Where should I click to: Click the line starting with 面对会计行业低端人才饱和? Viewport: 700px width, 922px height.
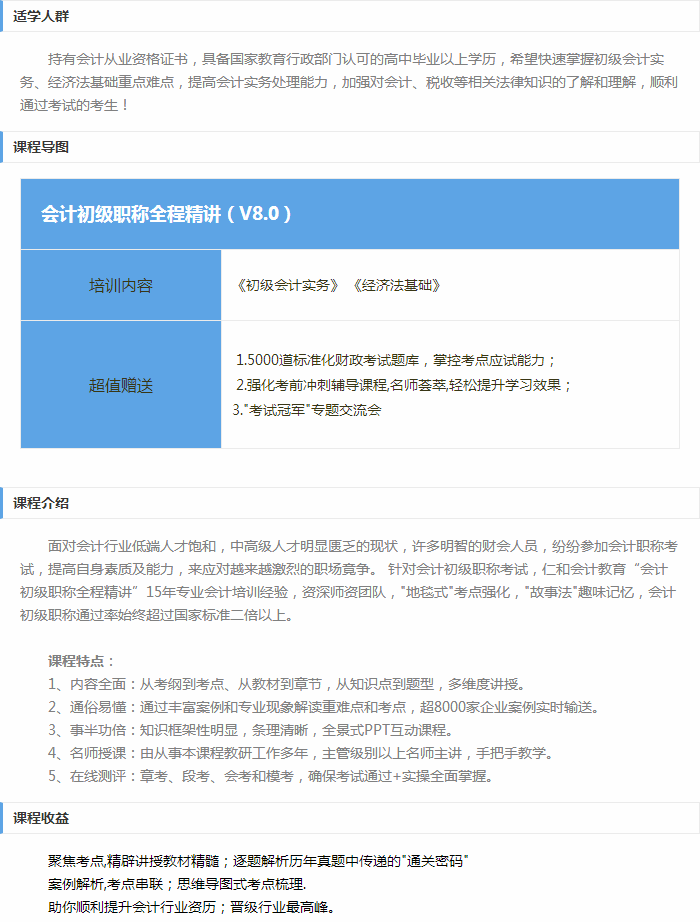click(362, 546)
